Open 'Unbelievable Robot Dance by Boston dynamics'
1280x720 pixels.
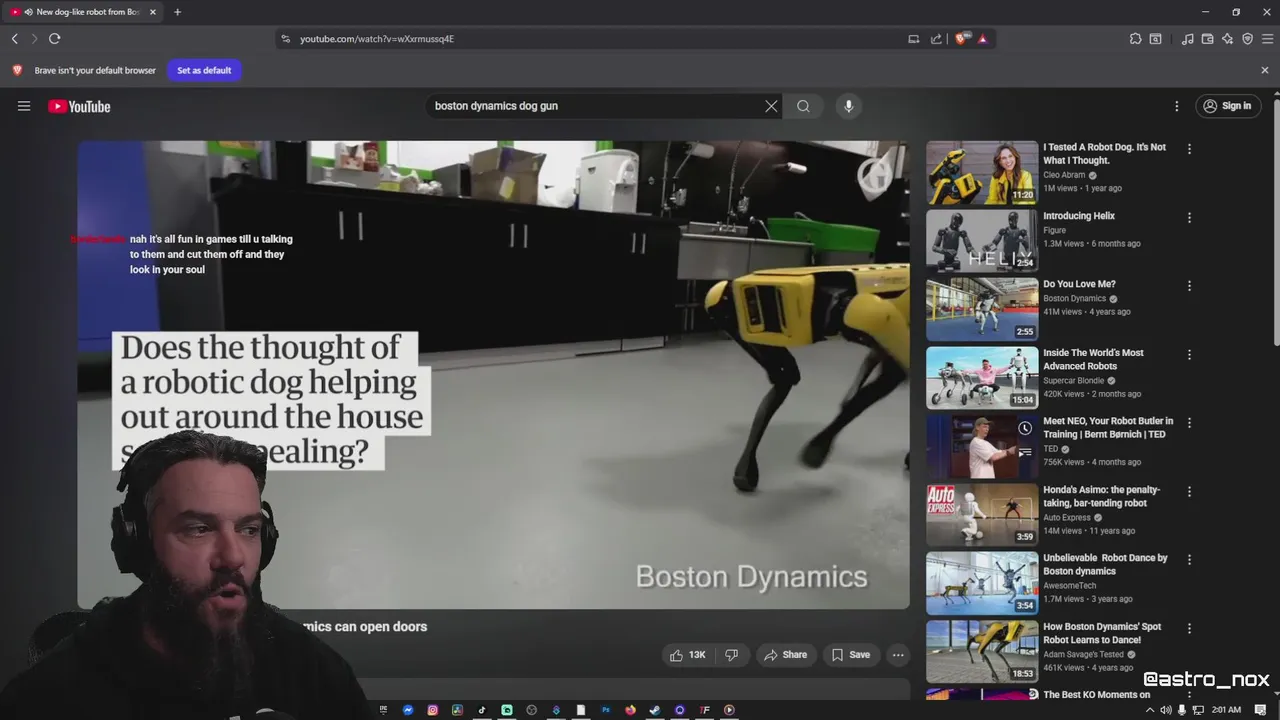coord(1105,565)
